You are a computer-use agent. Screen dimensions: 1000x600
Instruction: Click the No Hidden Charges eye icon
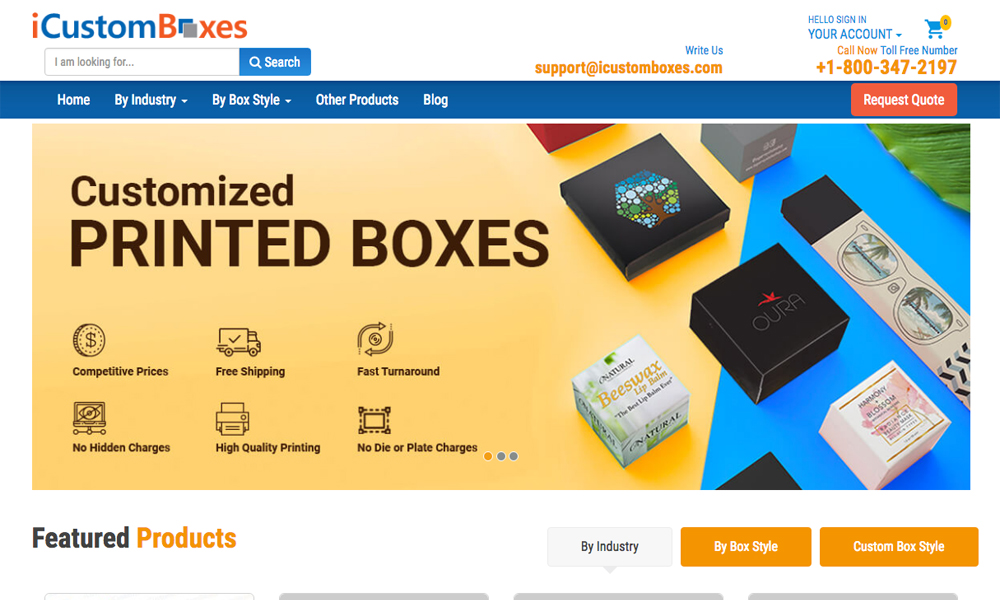coord(89,418)
